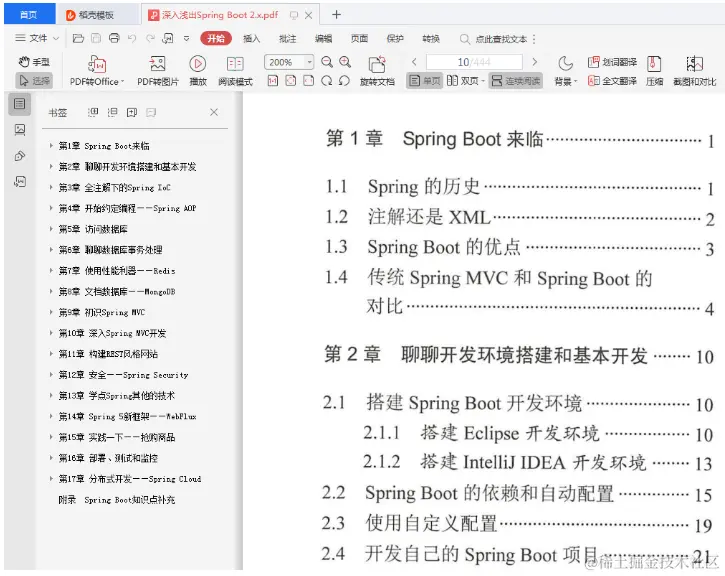Zoom out with the minus magnifier
The image size is (725, 576).
tap(327, 61)
